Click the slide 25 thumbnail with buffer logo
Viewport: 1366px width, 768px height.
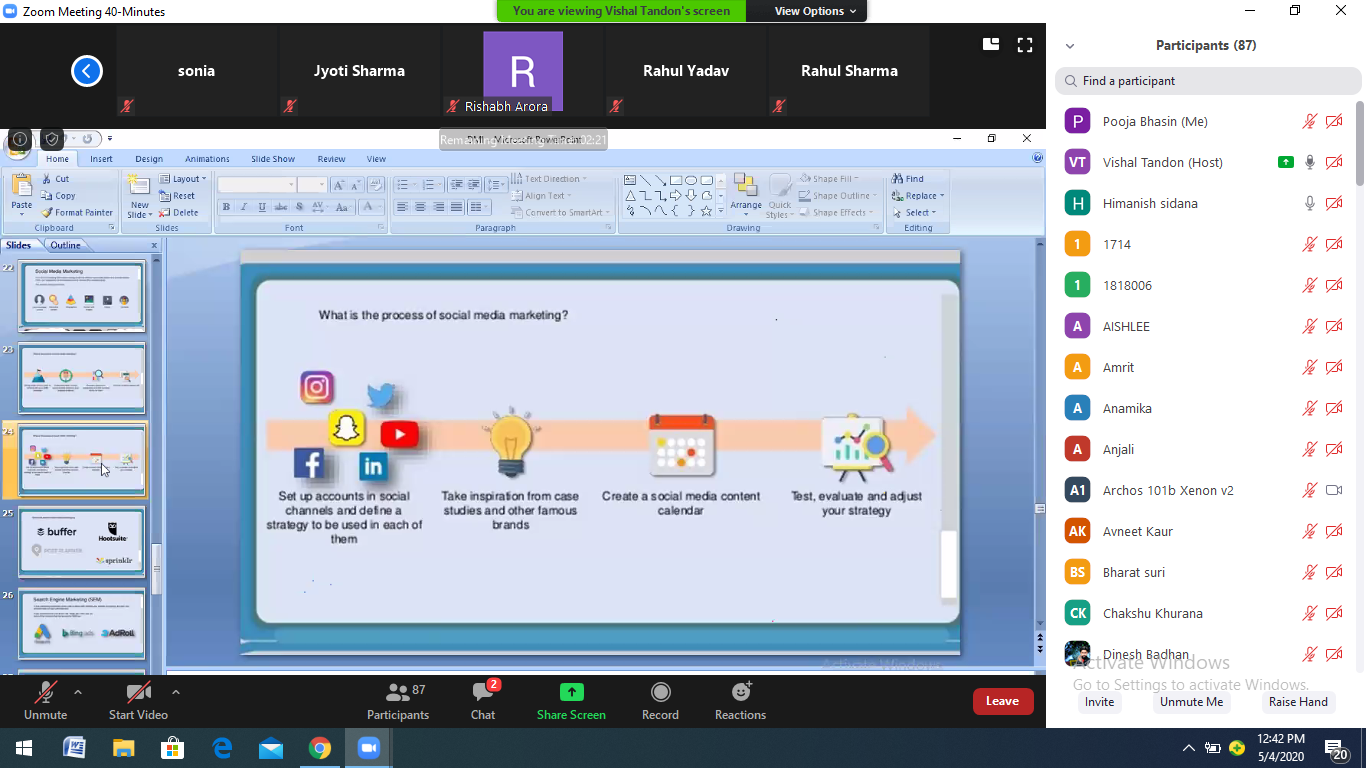pyautogui.click(x=82, y=541)
